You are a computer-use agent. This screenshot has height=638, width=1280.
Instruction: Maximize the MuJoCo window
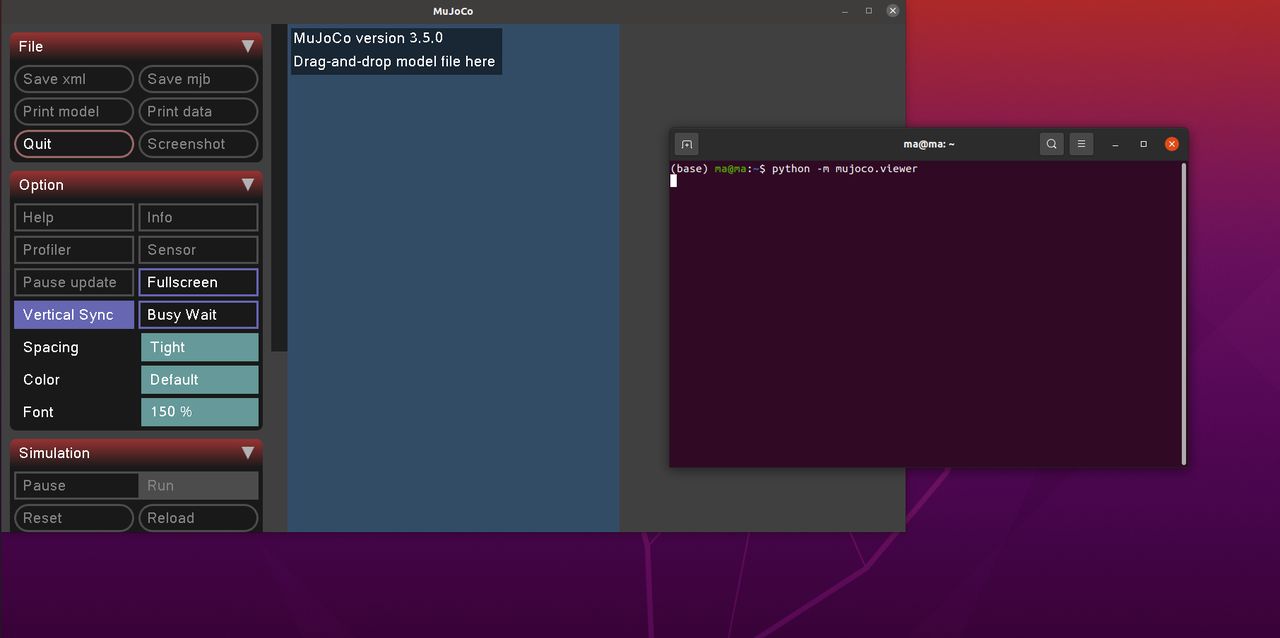click(x=869, y=11)
